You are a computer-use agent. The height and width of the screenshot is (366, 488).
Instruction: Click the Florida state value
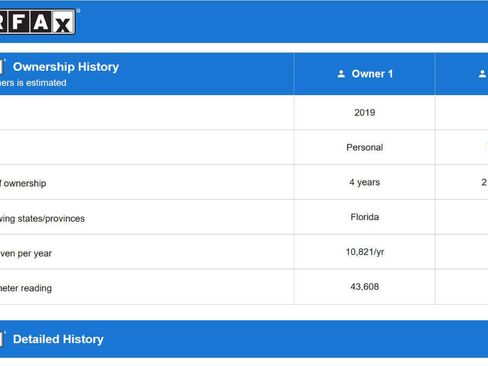tap(365, 217)
